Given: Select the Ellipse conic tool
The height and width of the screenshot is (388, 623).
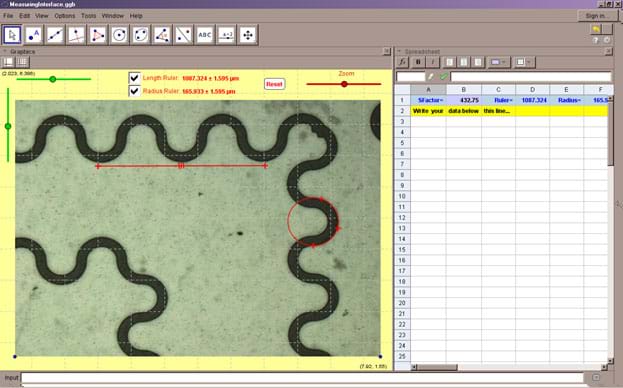Looking at the screenshot, I should click(141, 35).
